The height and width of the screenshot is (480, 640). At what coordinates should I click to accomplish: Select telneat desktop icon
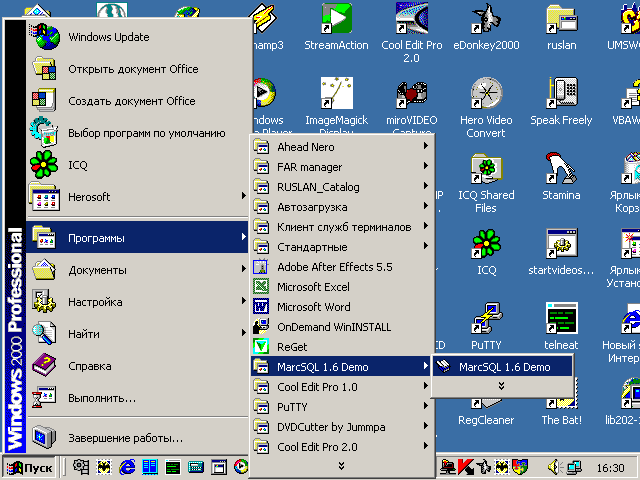(x=561, y=327)
